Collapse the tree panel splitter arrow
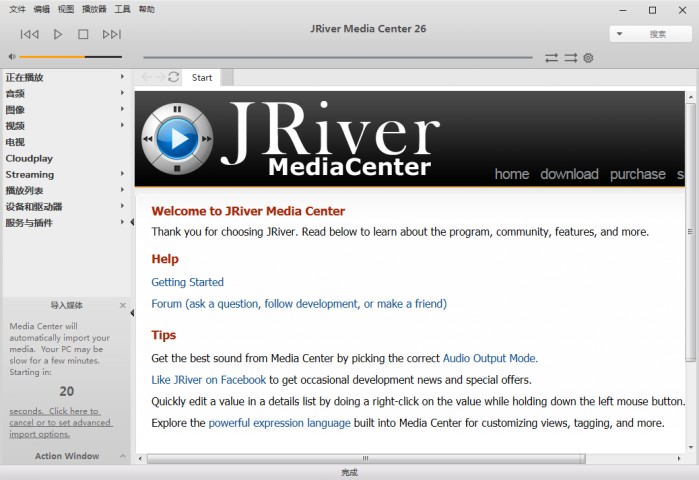This screenshot has width=699, height=480. 132,222
